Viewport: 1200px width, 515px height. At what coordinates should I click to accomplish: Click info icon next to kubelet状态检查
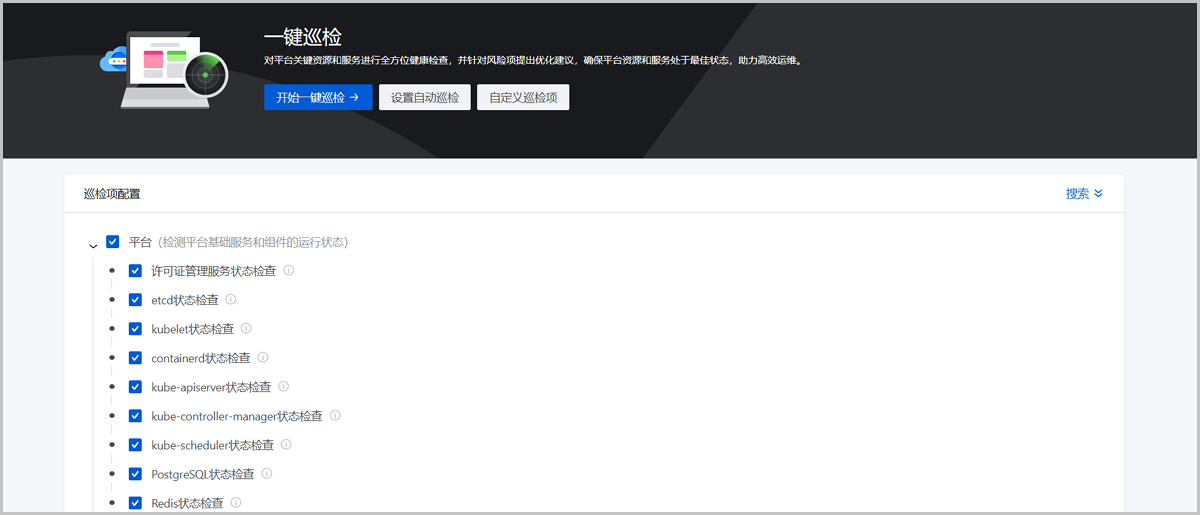[x=246, y=328]
